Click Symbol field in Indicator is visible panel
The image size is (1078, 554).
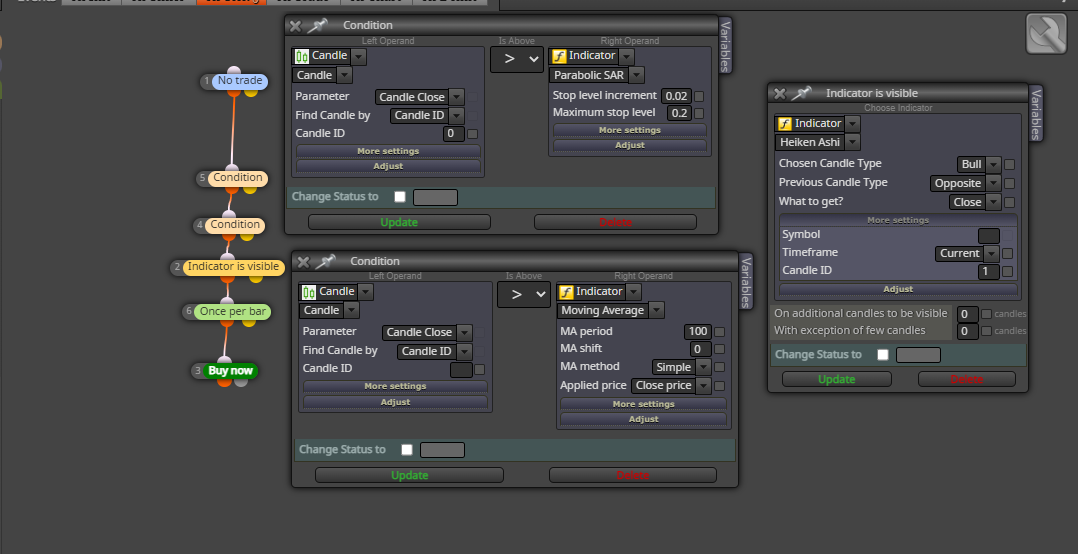pyautogui.click(x=989, y=235)
